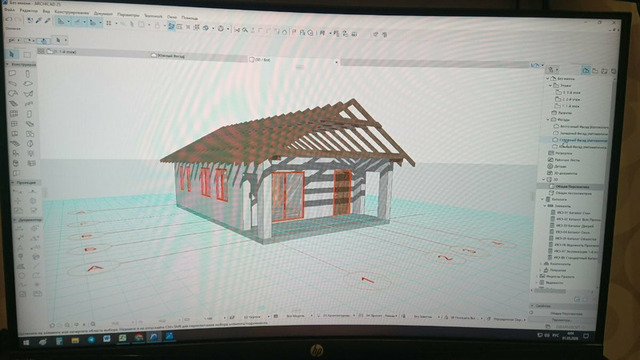Collapse the Этажи folder in Navigator
The height and width of the screenshot is (360, 640).
pos(550,86)
